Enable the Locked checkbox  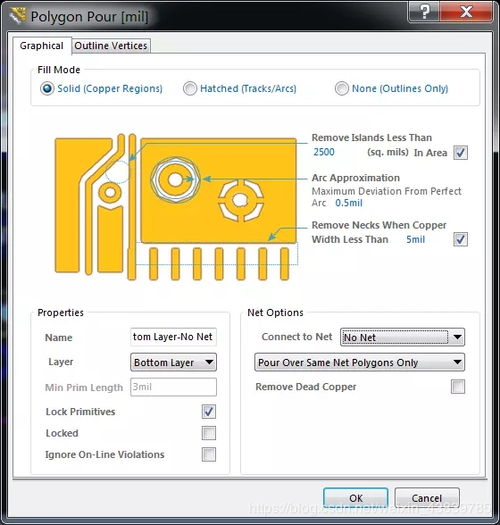point(209,433)
